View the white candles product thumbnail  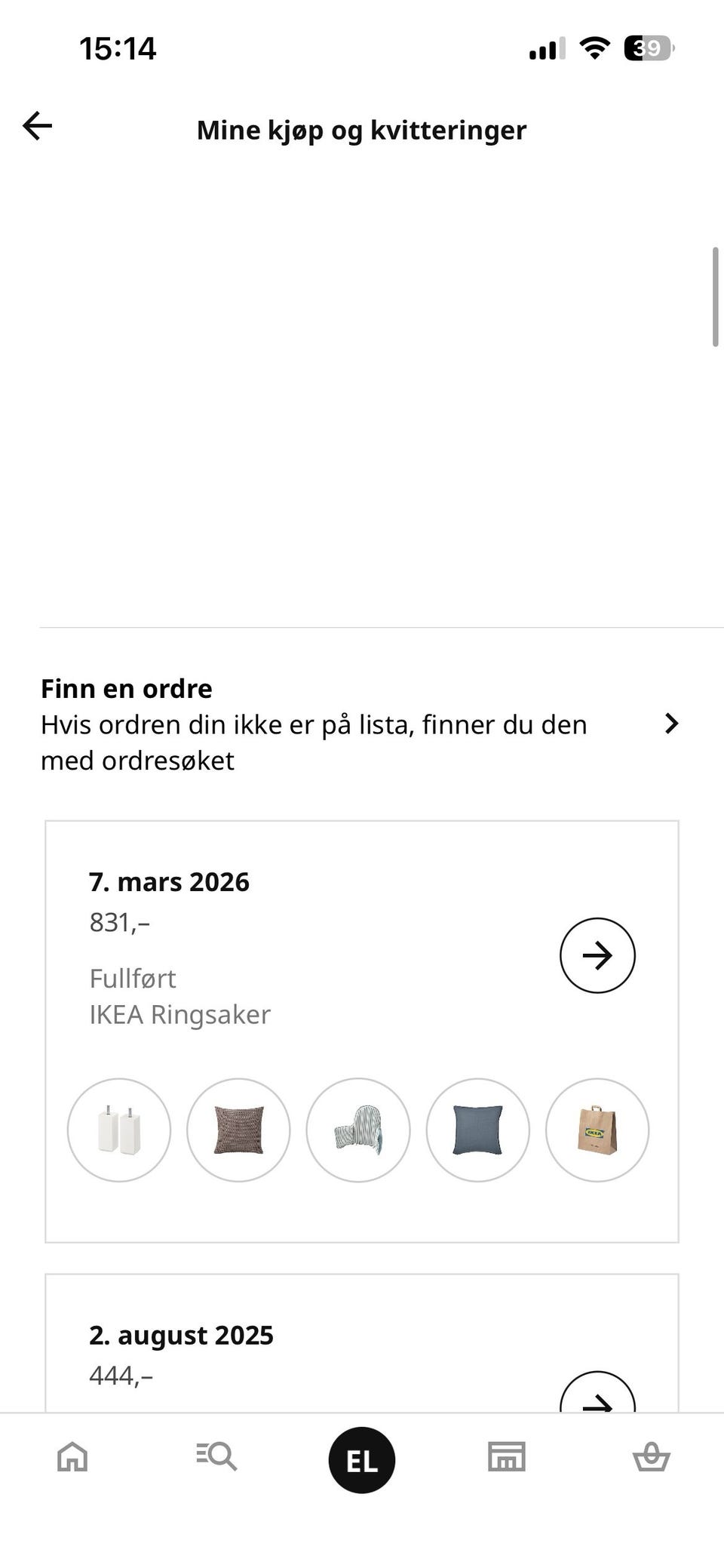tap(119, 1130)
